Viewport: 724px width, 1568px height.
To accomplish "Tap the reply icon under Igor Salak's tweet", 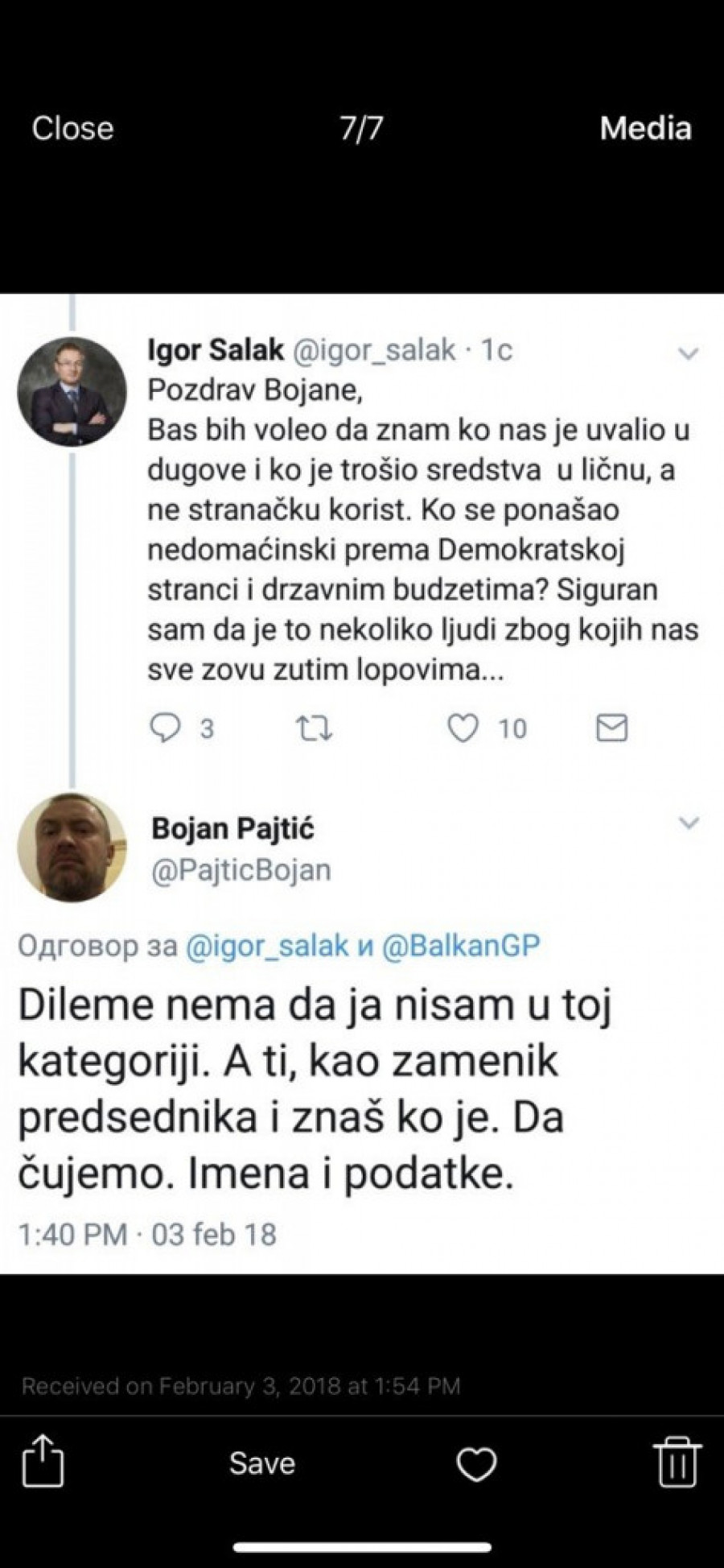I will [x=166, y=728].
